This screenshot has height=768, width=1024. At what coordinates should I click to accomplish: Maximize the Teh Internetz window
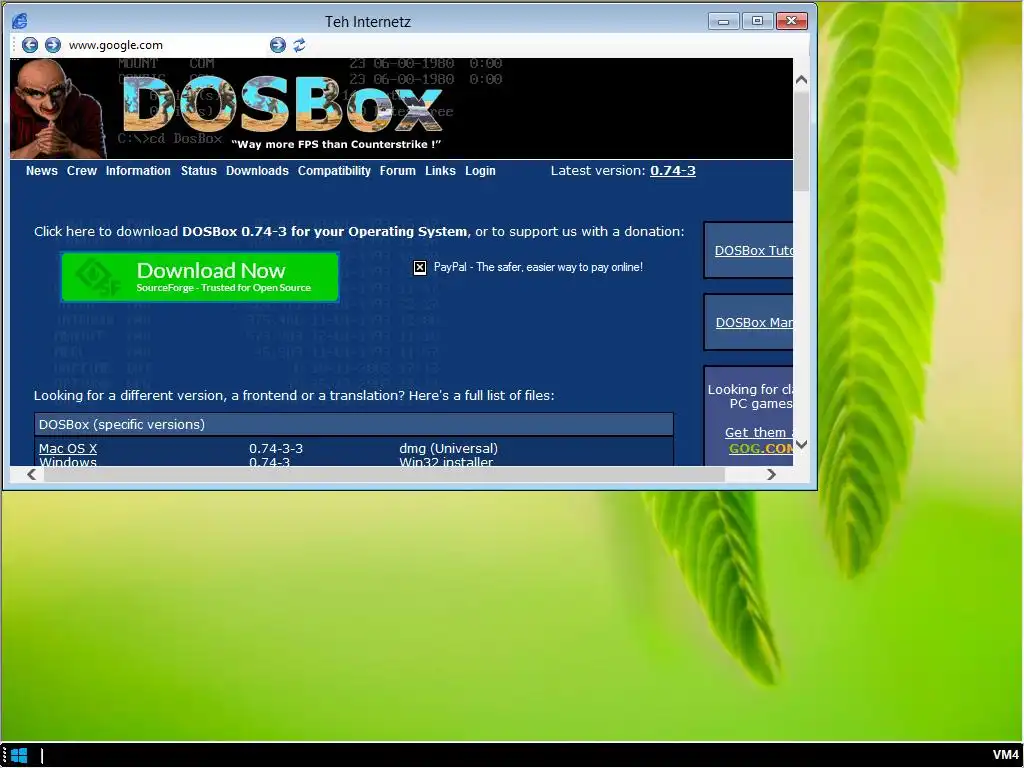[758, 22]
